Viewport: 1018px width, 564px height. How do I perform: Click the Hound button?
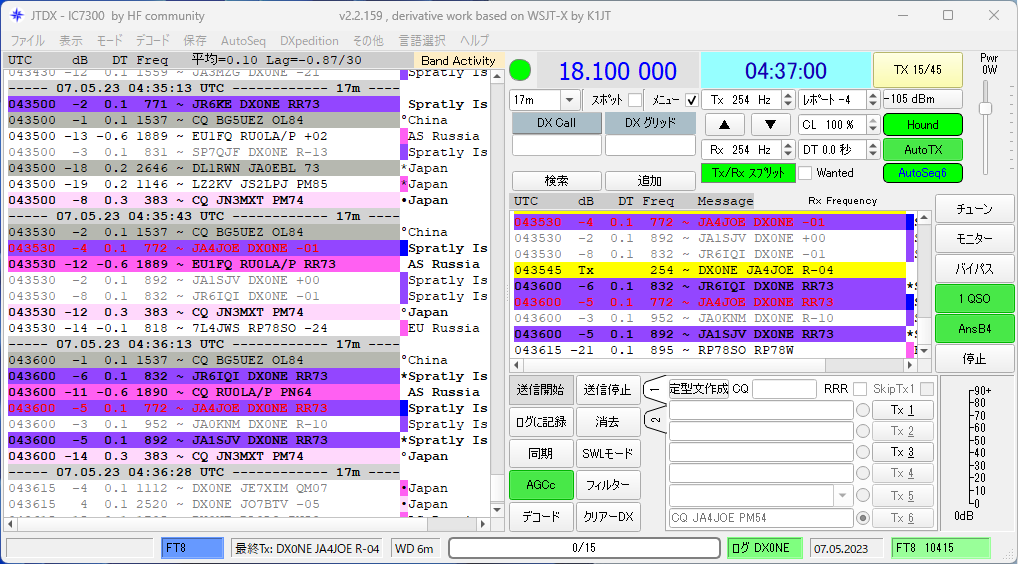pyautogui.click(x=923, y=125)
